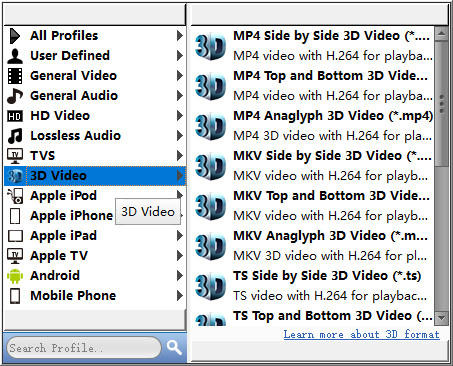Select the General Video category
This screenshot has height=366, width=453.
[95, 76]
